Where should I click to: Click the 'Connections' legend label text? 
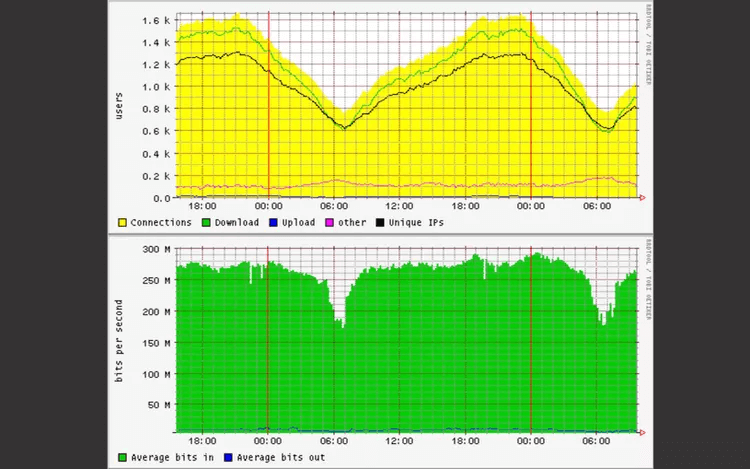tap(160, 222)
